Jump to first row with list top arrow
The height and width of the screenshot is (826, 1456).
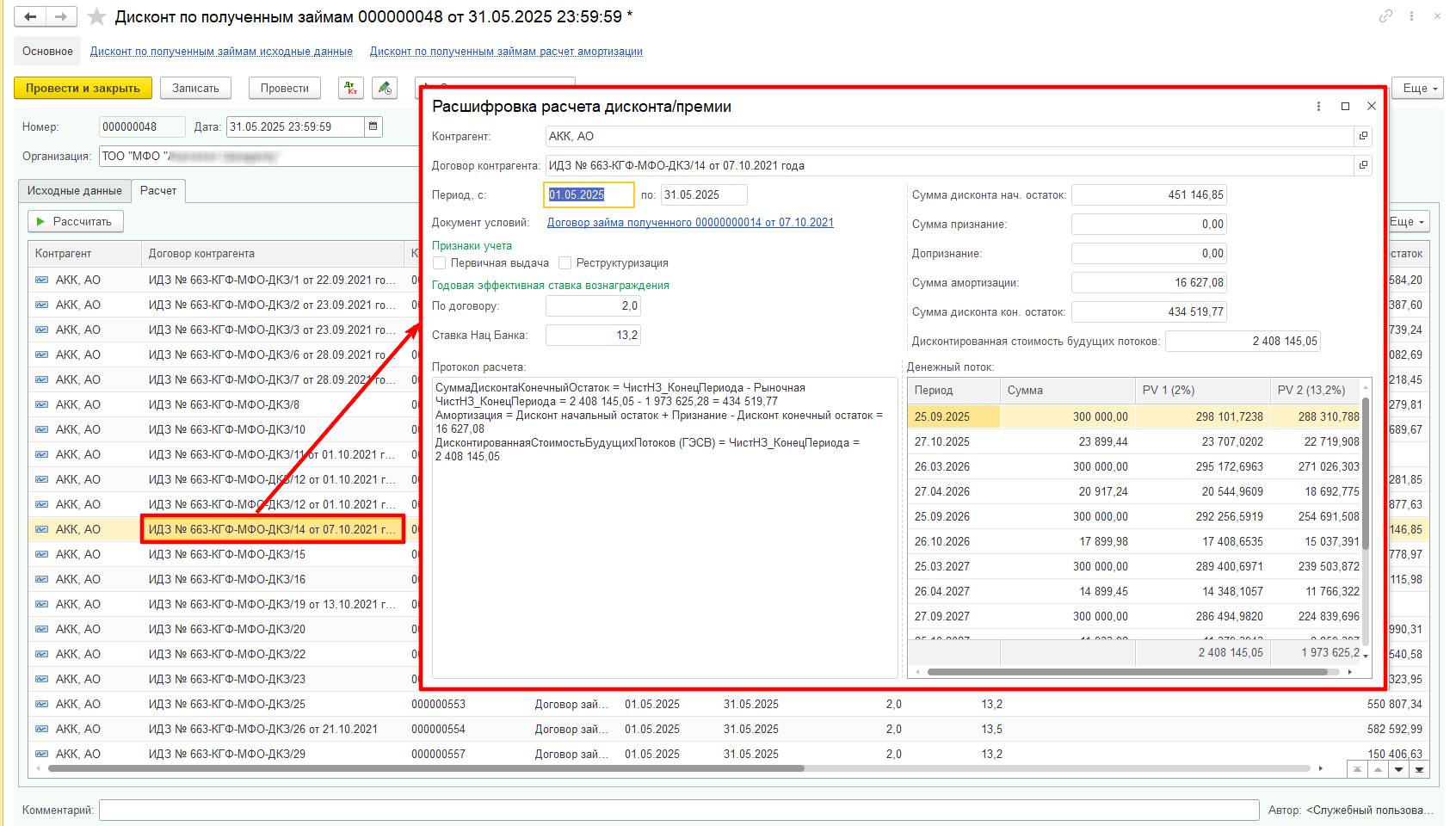click(1357, 769)
